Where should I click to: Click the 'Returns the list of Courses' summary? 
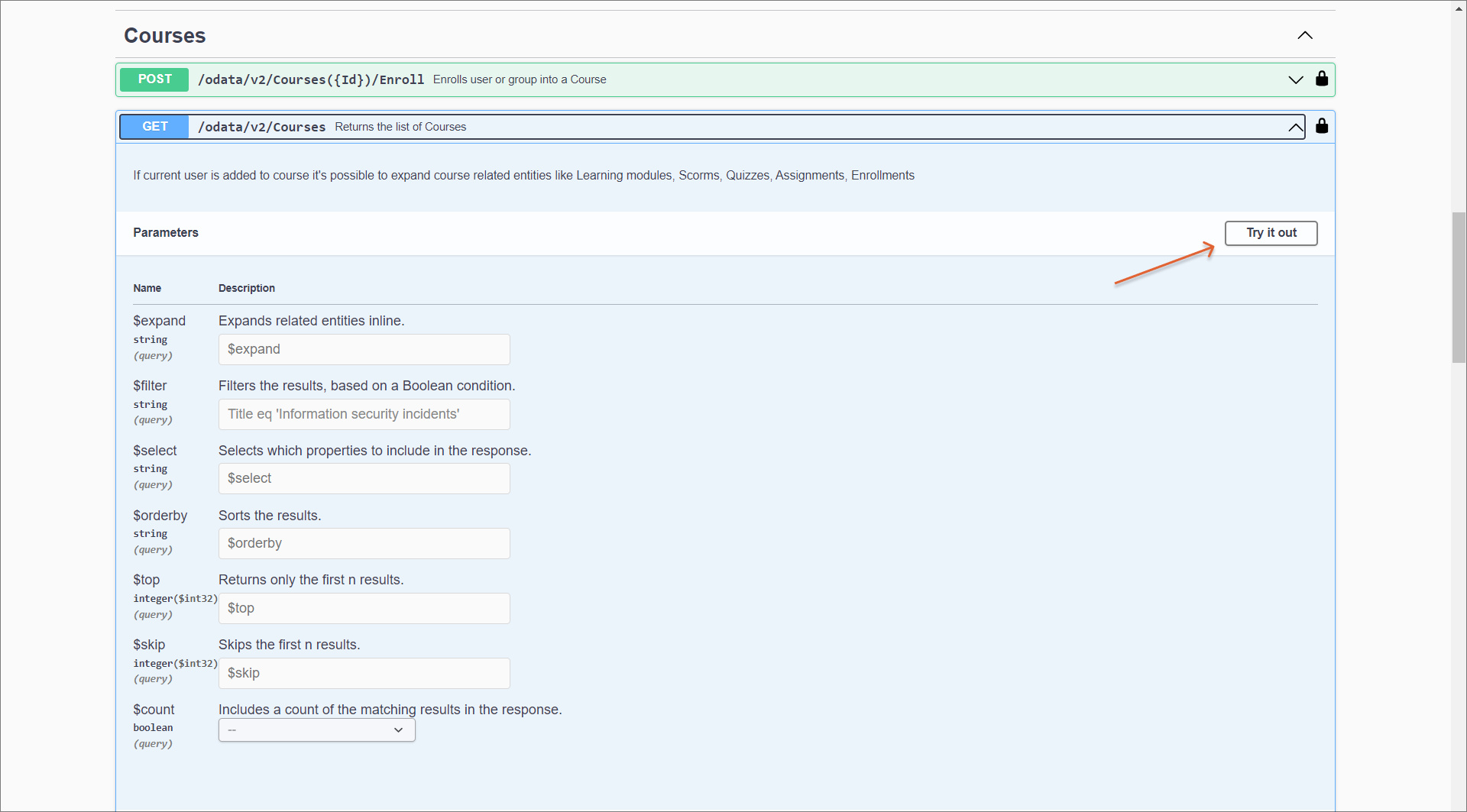(x=400, y=127)
